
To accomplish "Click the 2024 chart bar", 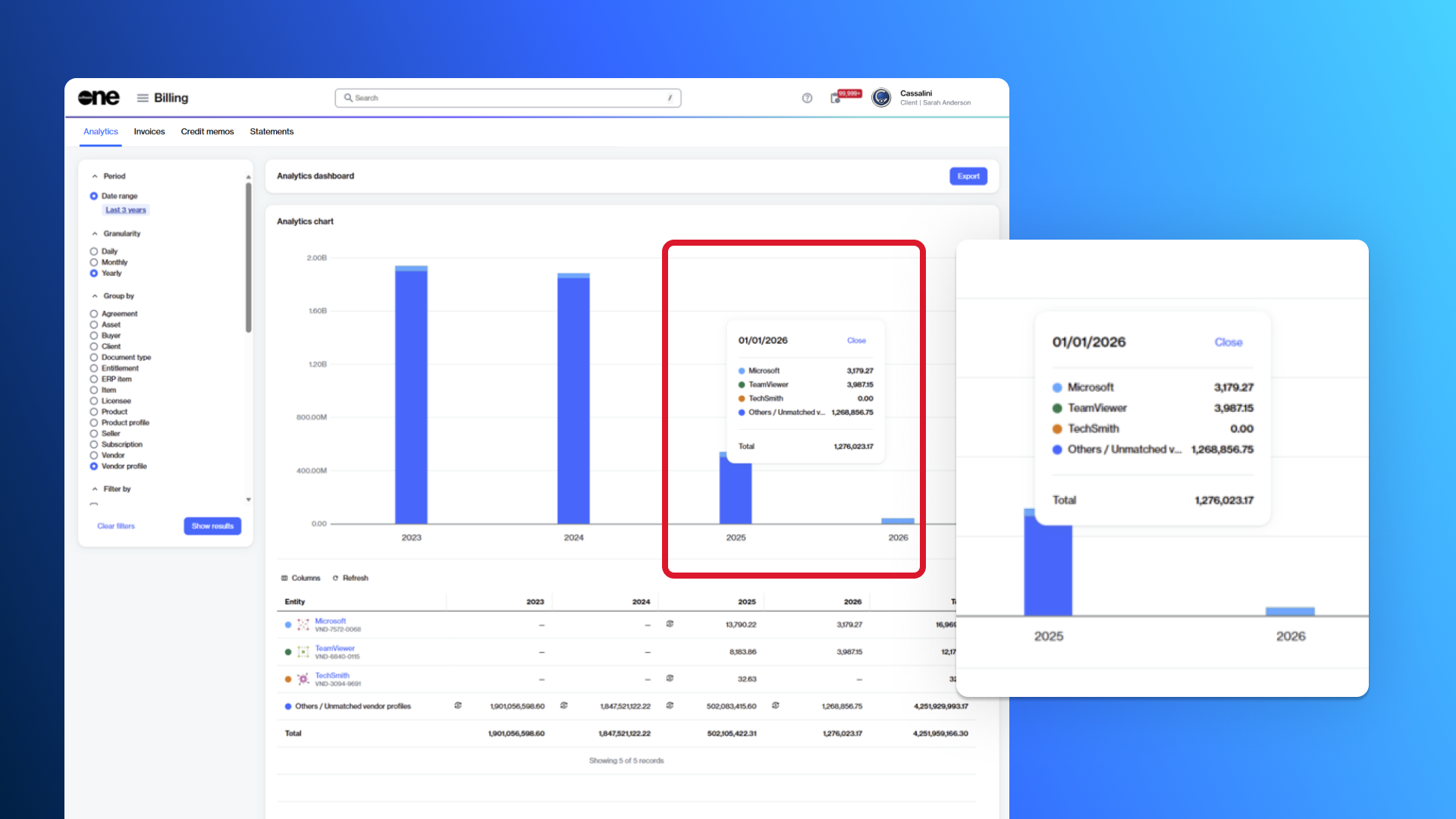I will coord(573,398).
